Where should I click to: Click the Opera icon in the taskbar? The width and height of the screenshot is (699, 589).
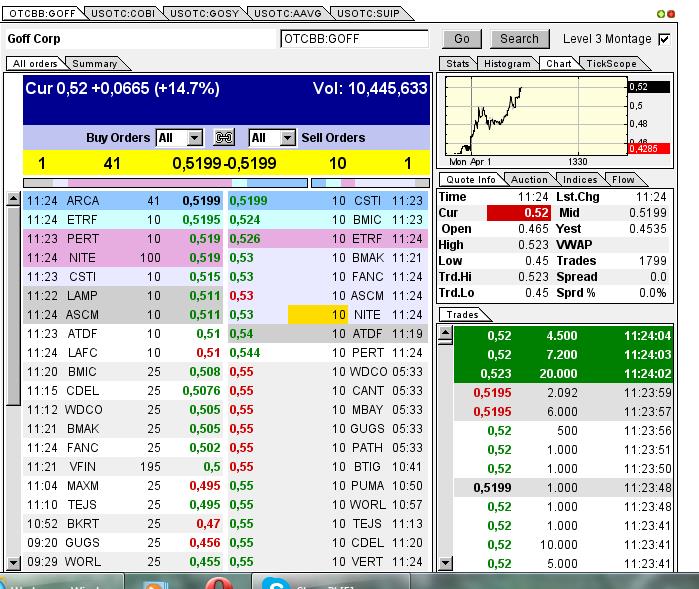pos(221,581)
